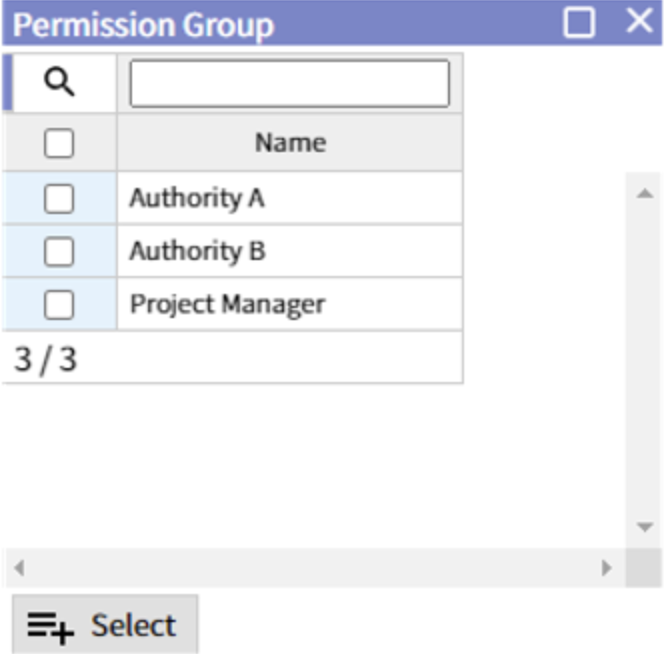Check the Authority B checkbox
The height and width of the screenshot is (654, 664).
tap(59, 252)
